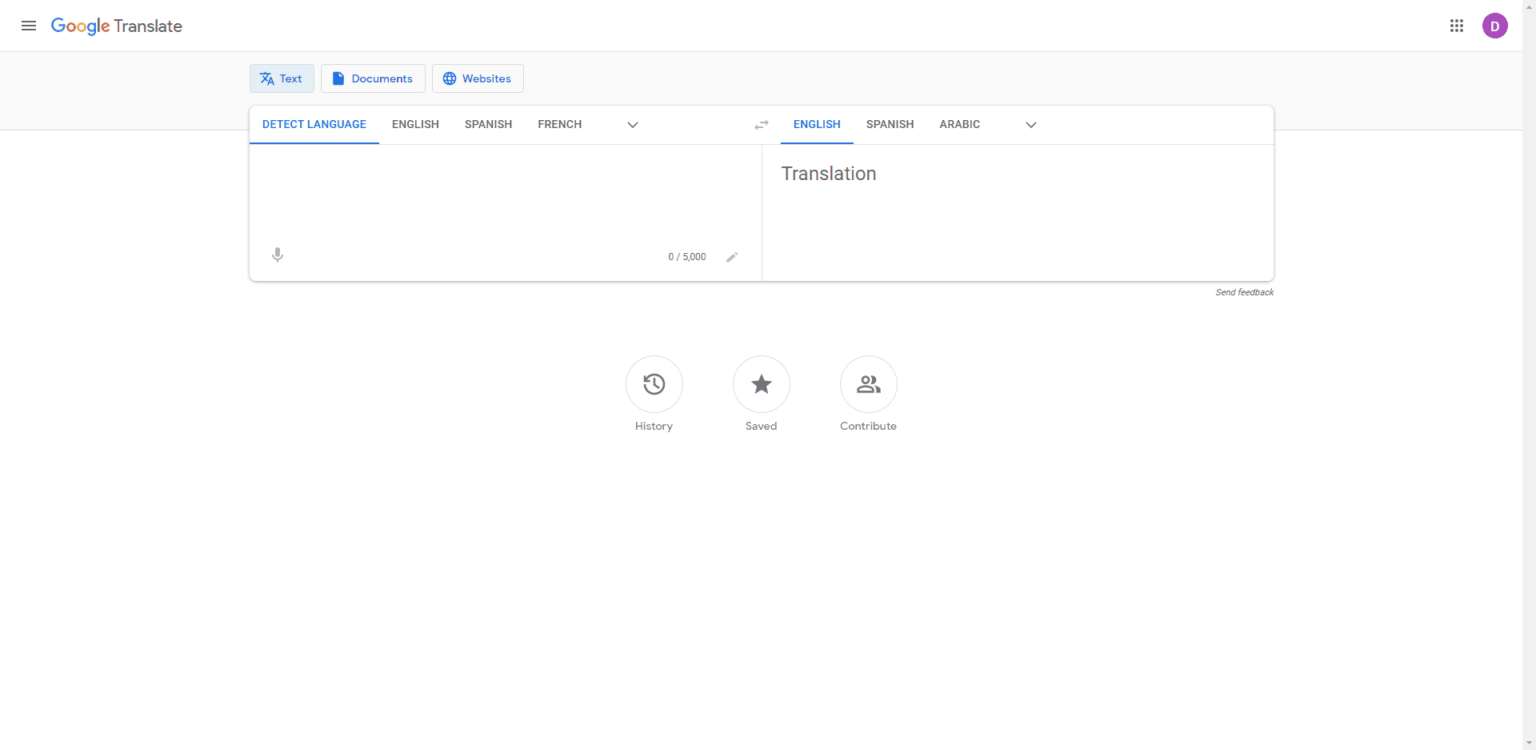This screenshot has width=1536, height=750.
Task: Switch to the Websites tab
Action: [477, 78]
